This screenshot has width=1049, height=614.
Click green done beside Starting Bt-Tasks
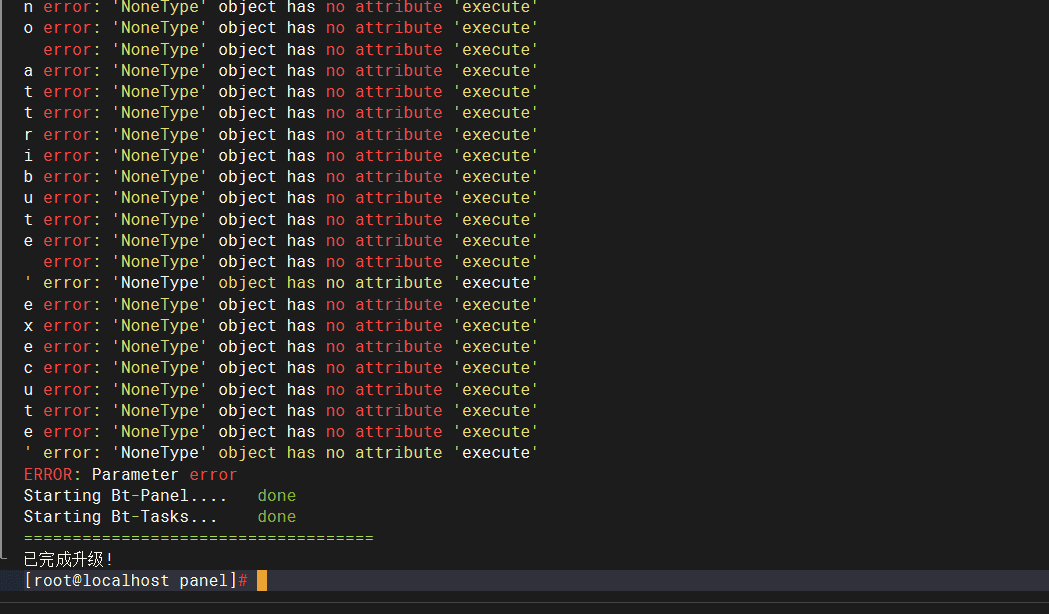click(x=276, y=517)
